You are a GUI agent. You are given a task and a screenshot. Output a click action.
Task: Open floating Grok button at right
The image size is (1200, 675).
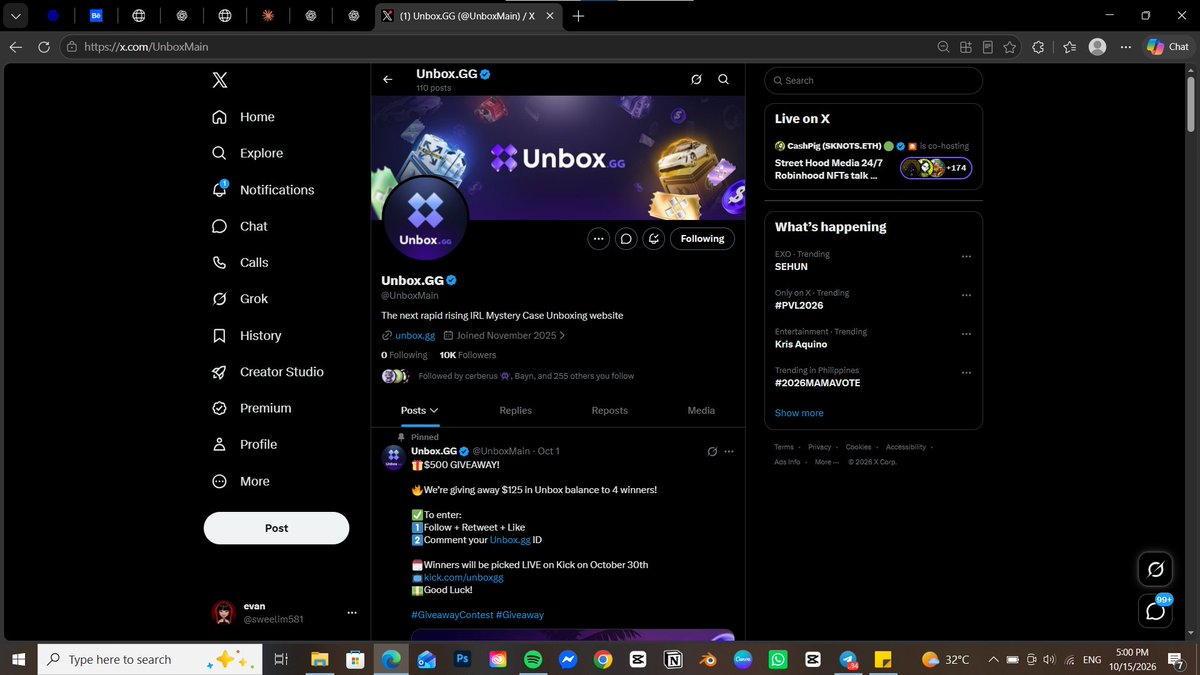pos(1155,569)
